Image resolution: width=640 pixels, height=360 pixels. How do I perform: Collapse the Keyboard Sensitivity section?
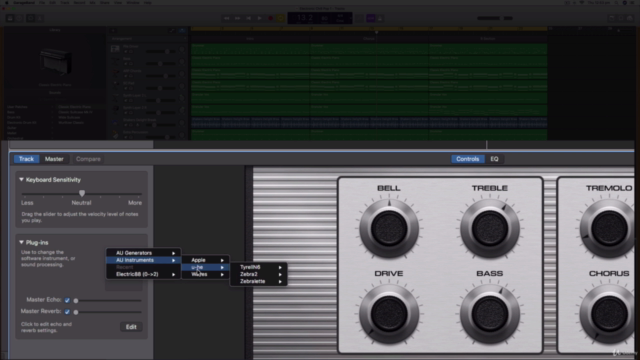click(21, 180)
